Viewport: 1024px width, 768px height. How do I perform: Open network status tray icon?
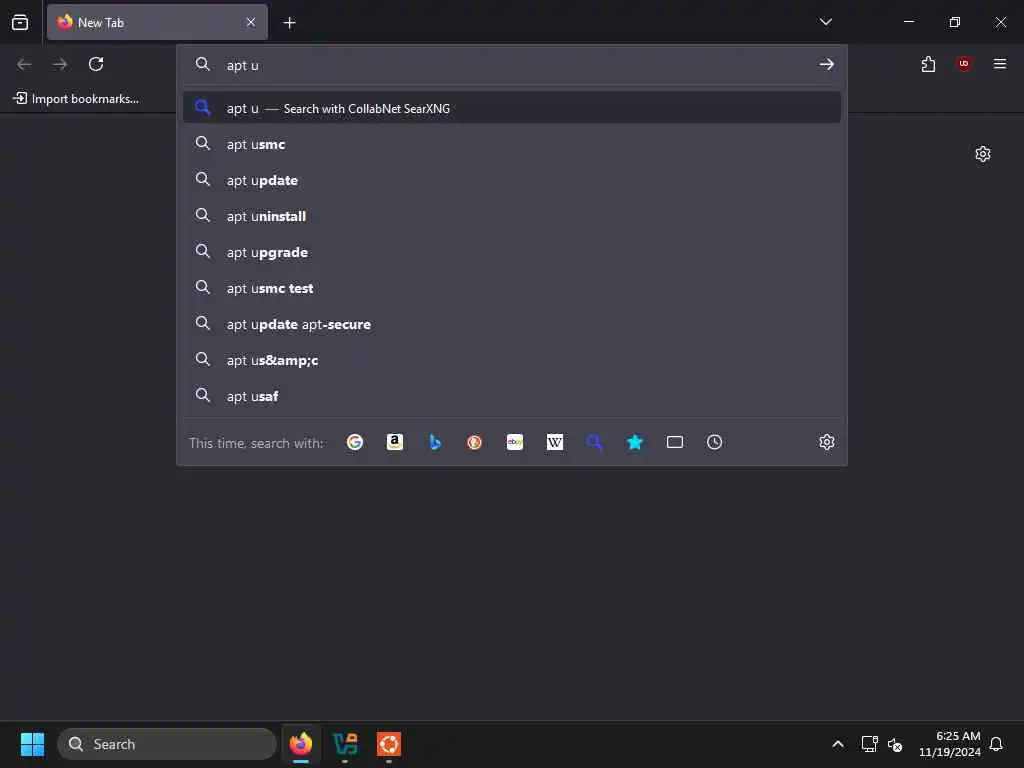pyautogui.click(x=869, y=744)
